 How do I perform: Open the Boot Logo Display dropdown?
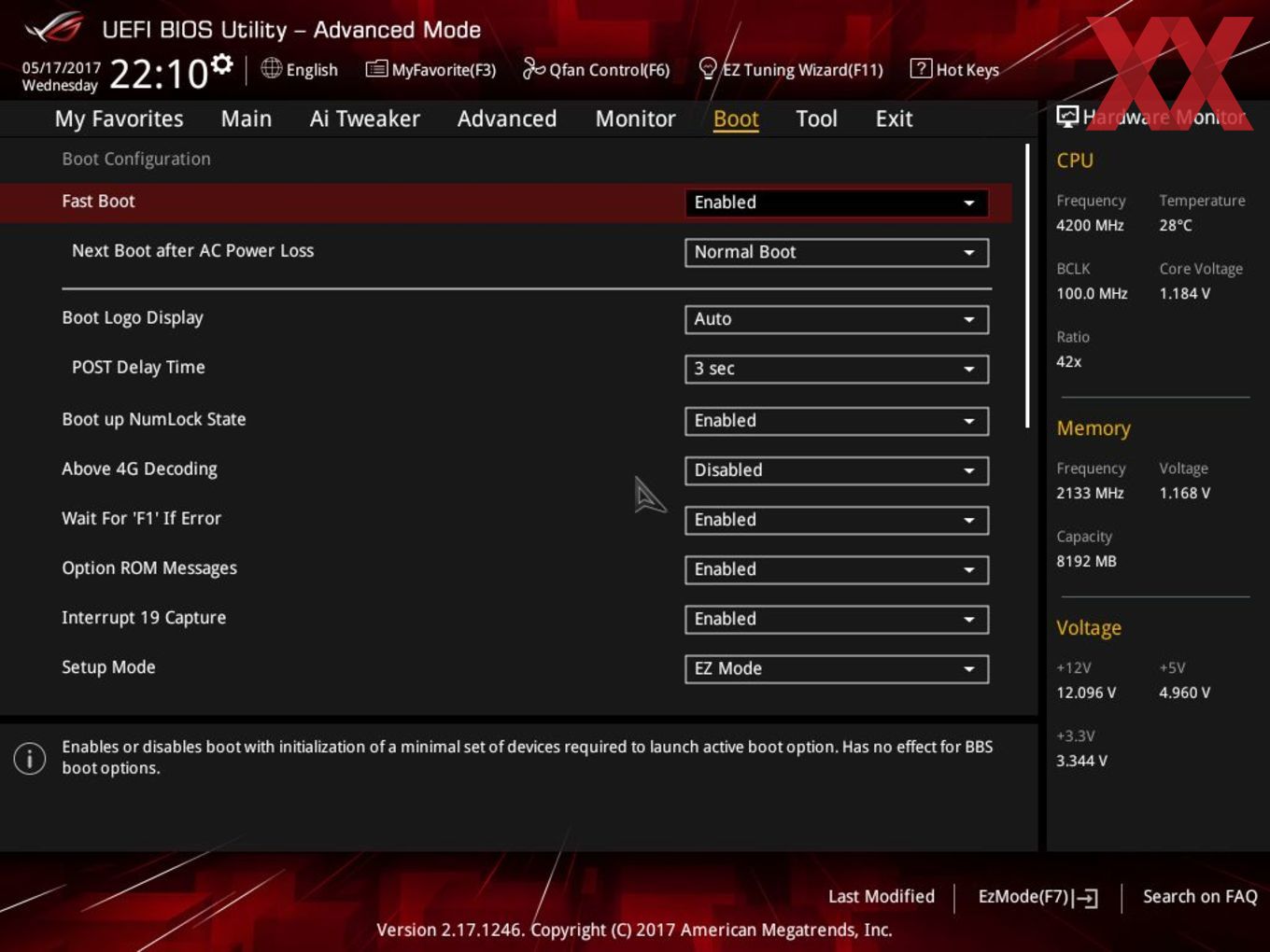pyautogui.click(x=837, y=319)
